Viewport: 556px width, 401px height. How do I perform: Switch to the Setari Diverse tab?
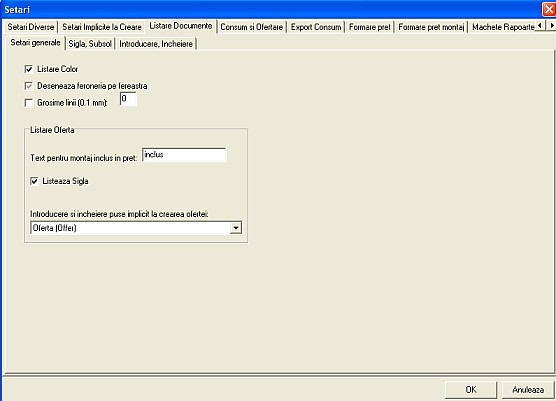click(x=31, y=27)
